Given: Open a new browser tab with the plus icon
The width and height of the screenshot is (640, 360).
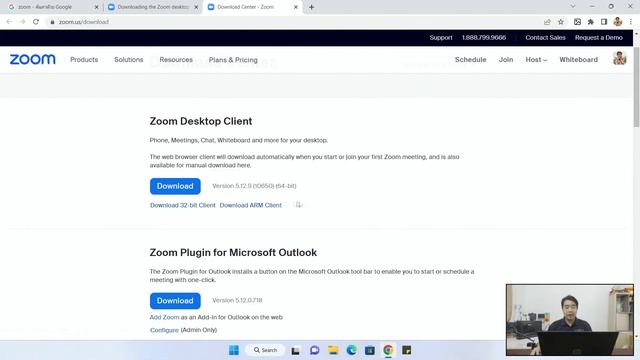Looking at the screenshot, I should tap(311, 7).
